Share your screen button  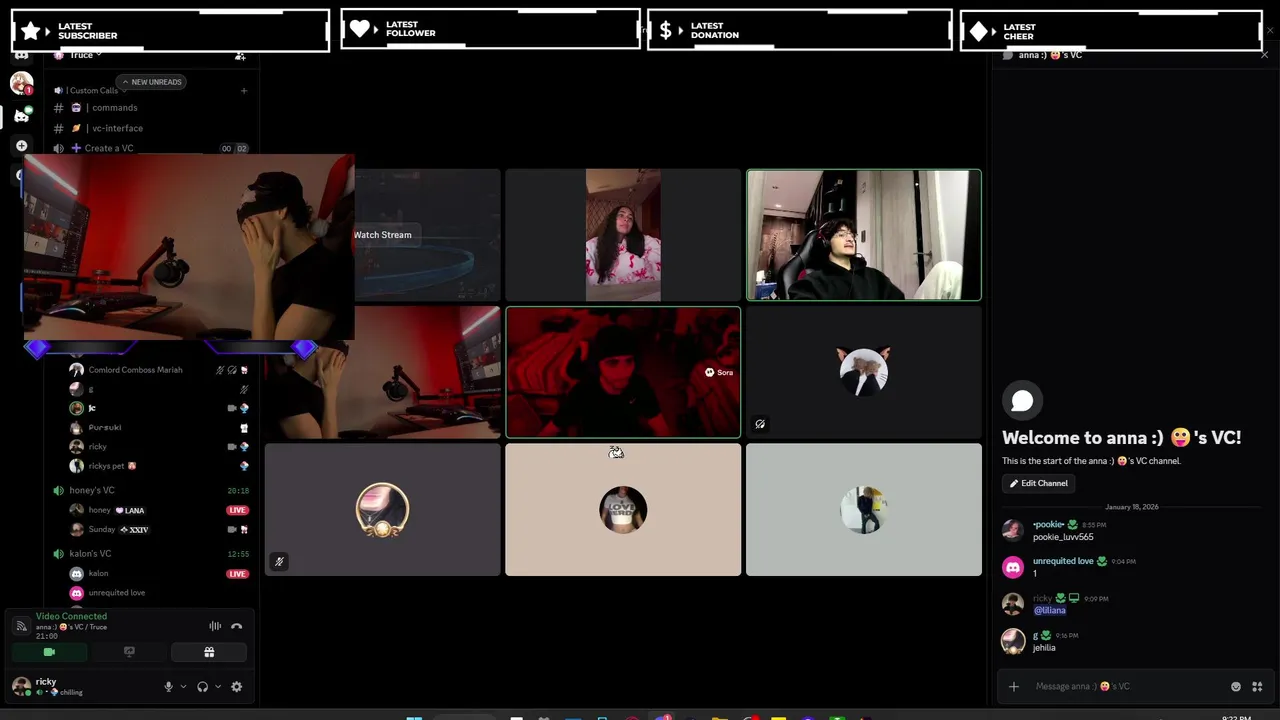(129, 652)
